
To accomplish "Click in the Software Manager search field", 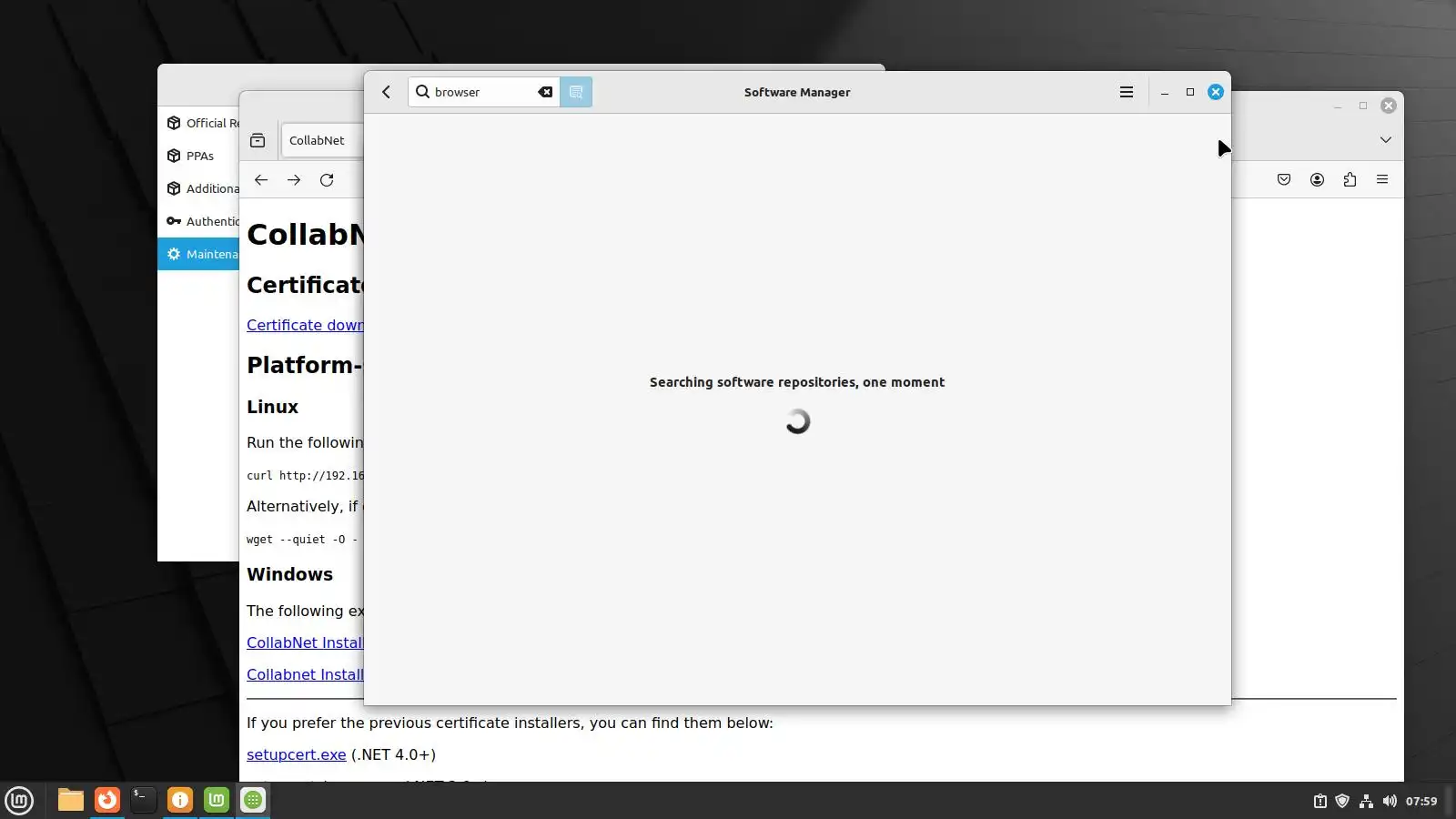I will click(484, 92).
